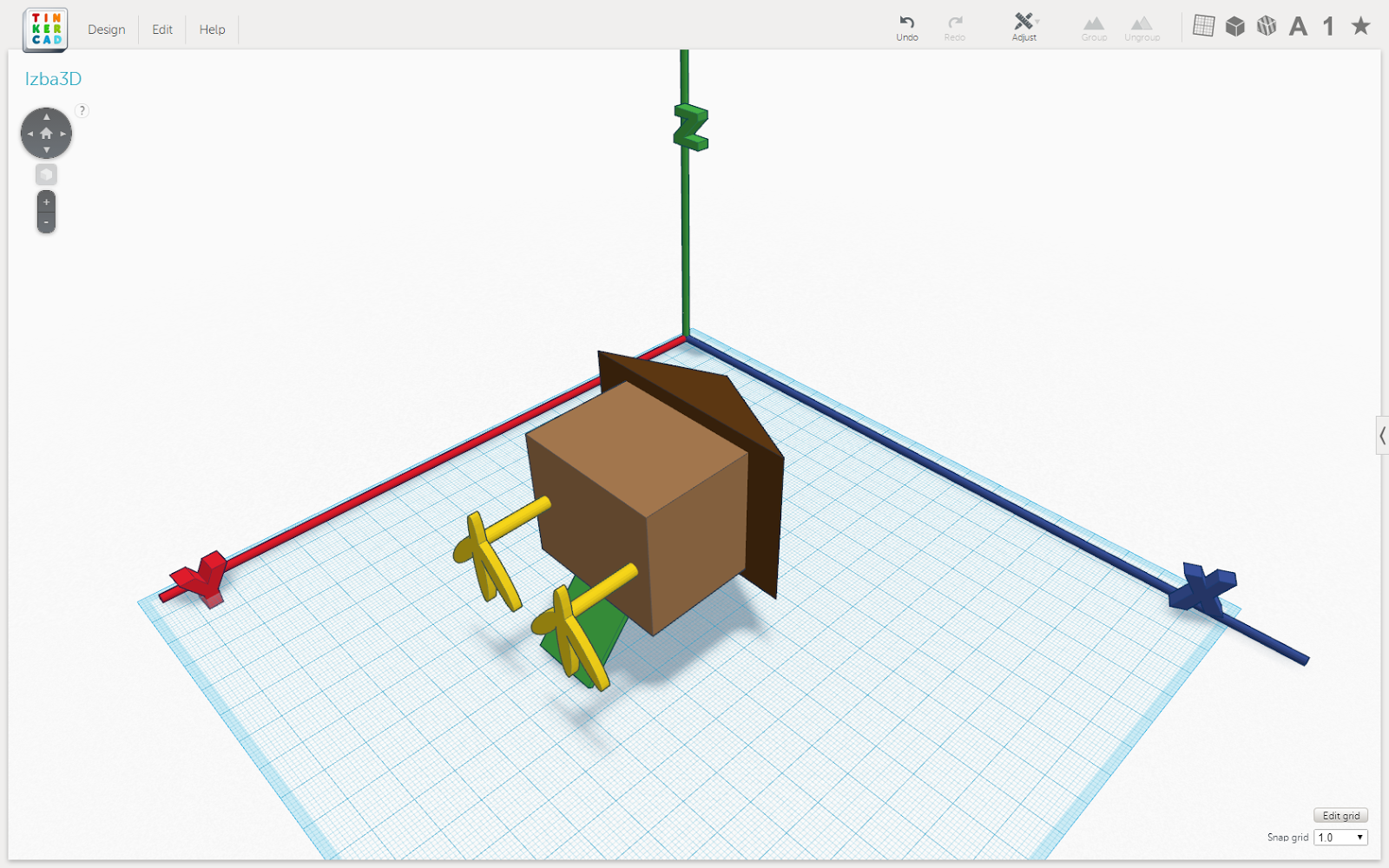Click the Izba3D project name
Image resolution: width=1389 pixels, height=868 pixels.
[x=53, y=79]
